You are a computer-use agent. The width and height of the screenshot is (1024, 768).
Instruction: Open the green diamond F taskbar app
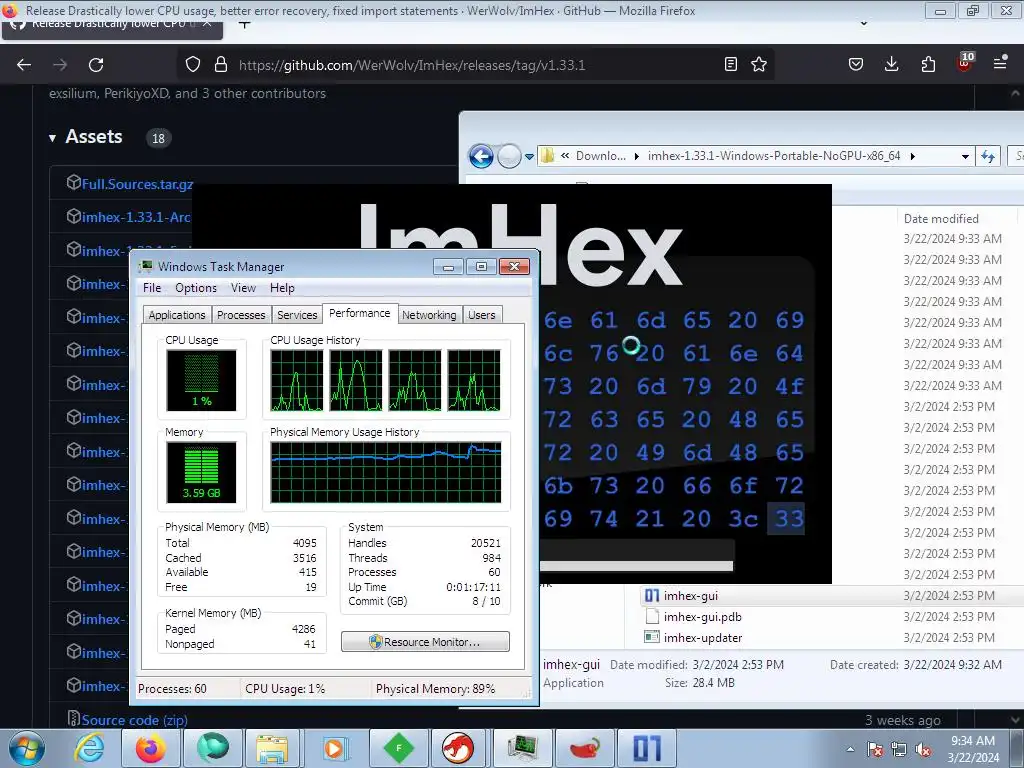[398, 748]
